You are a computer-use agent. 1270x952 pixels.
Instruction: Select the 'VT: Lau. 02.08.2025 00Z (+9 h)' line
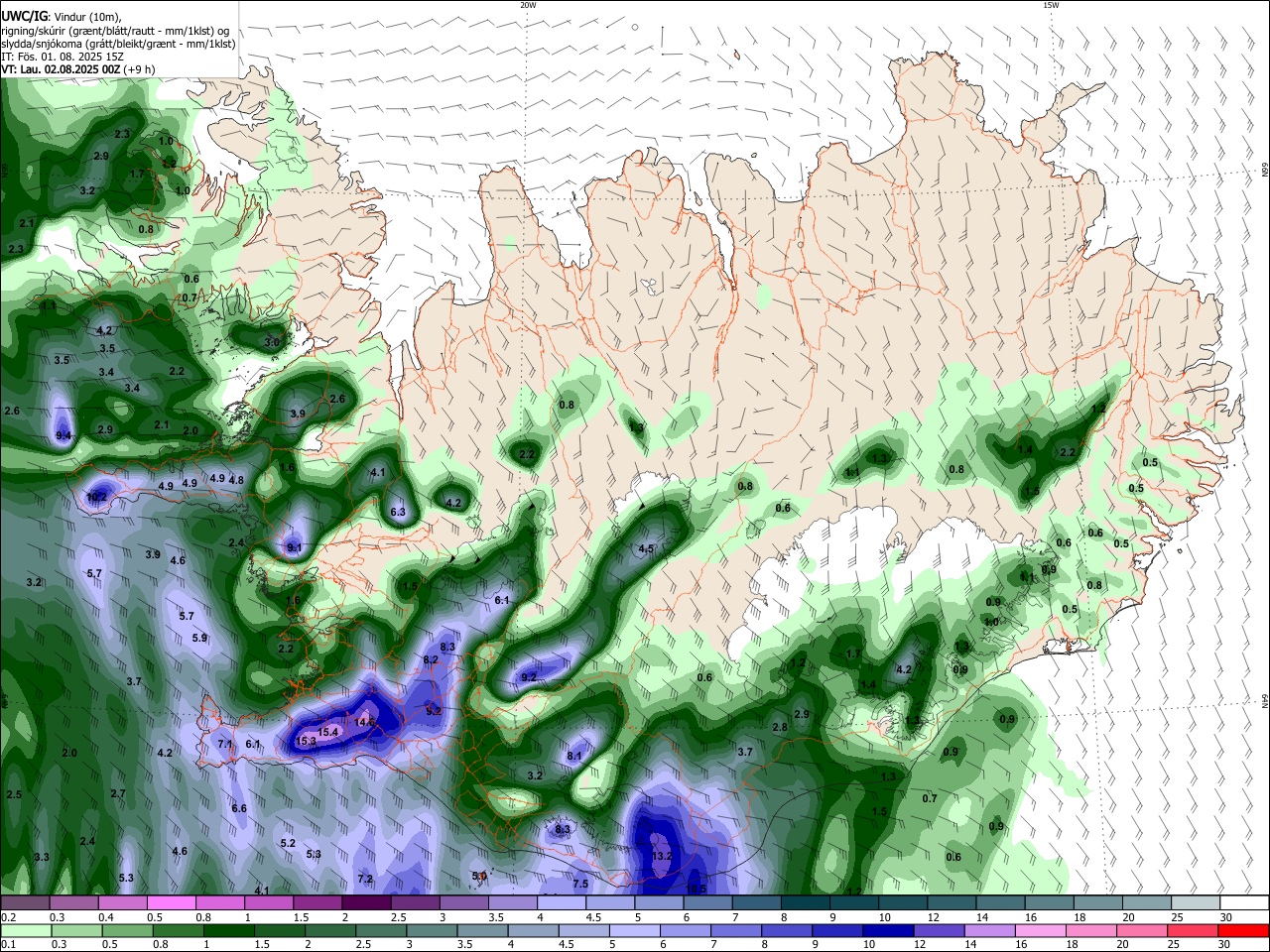[77, 70]
